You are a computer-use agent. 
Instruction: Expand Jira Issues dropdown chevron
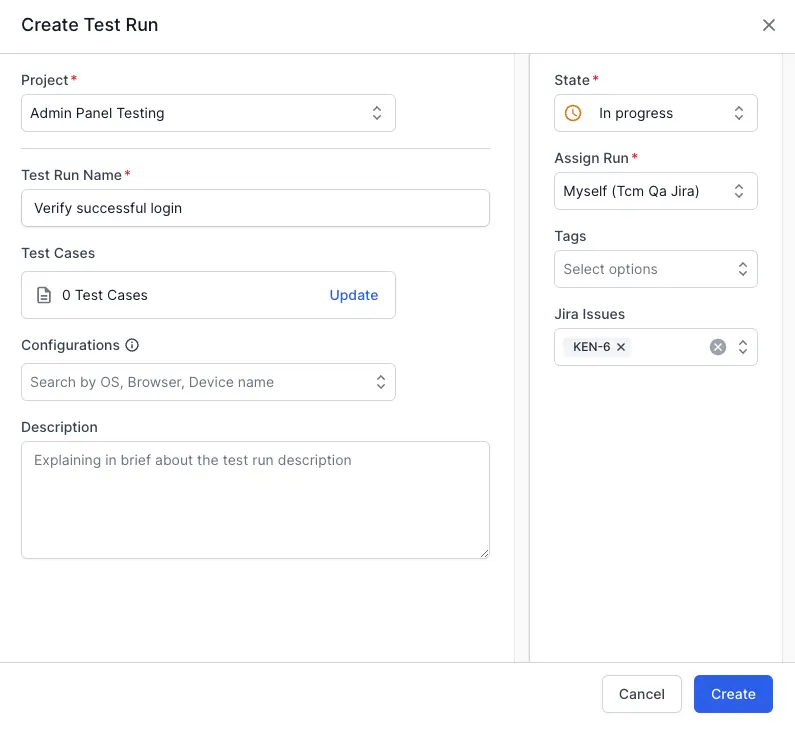[x=742, y=347]
